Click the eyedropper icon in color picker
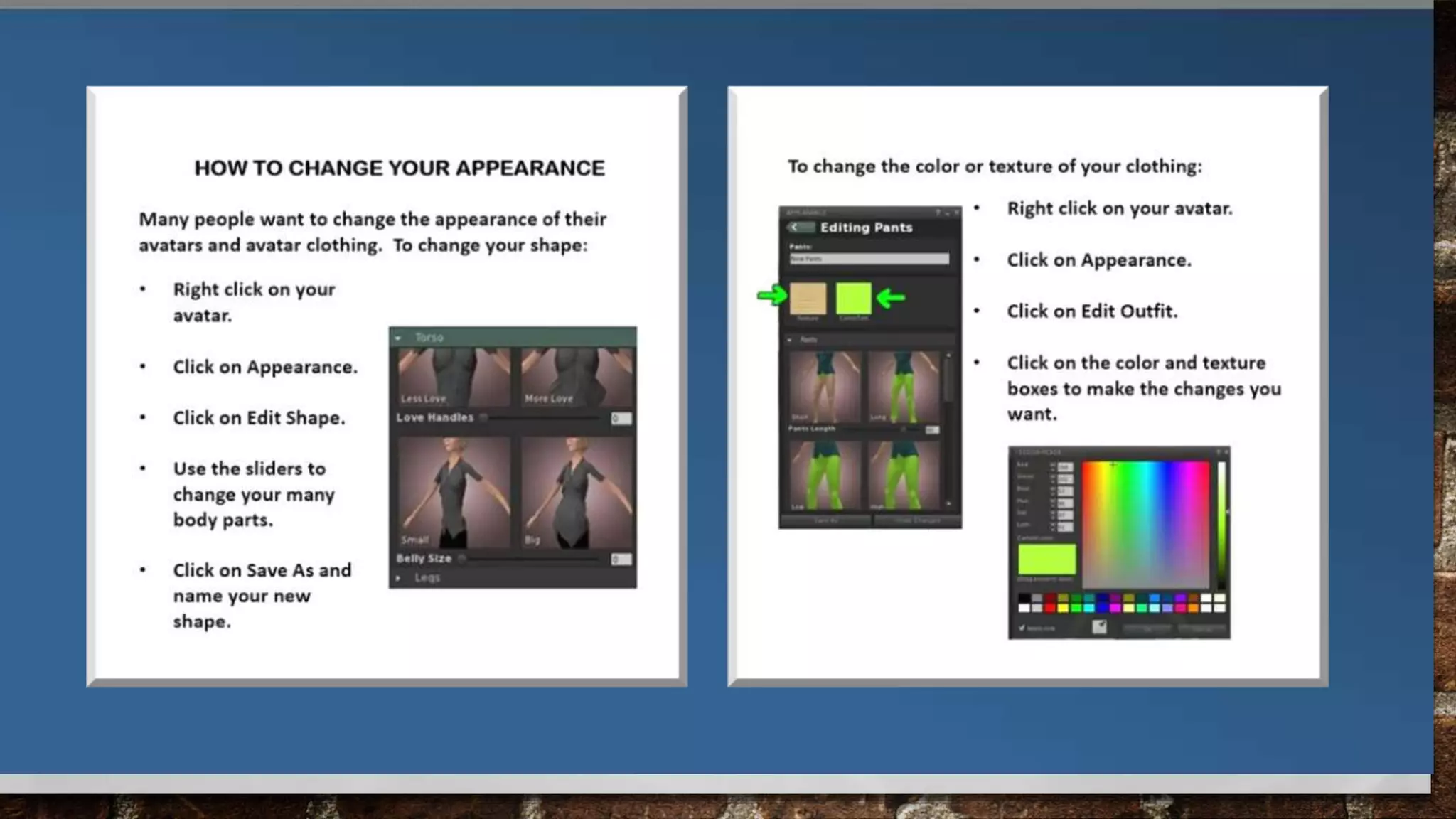This screenshot has height=819, width=1456. pos(1099,626)
